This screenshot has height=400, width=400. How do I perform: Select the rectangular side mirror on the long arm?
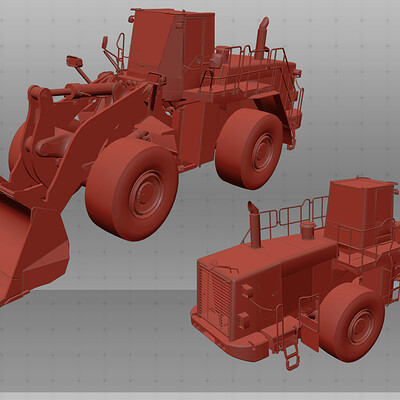point(74,61)
